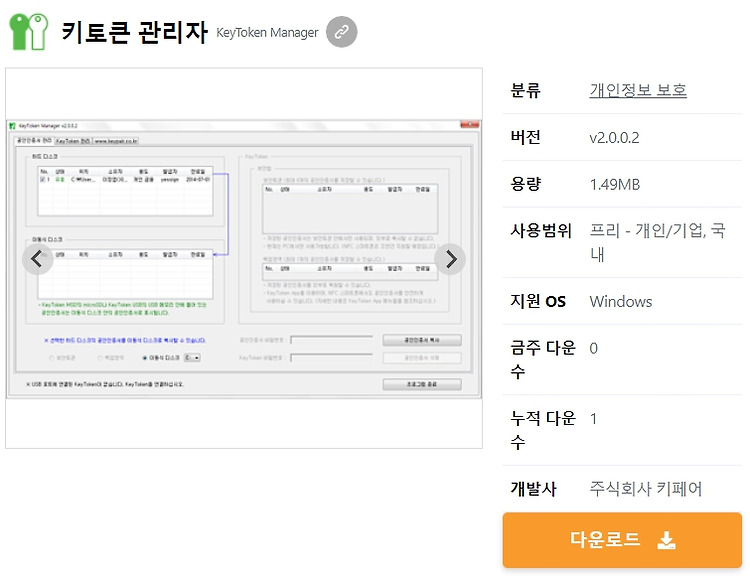750x576 pixels.
Task: Click the orange 다운로드 download button
Action: [x=622, y=540]
